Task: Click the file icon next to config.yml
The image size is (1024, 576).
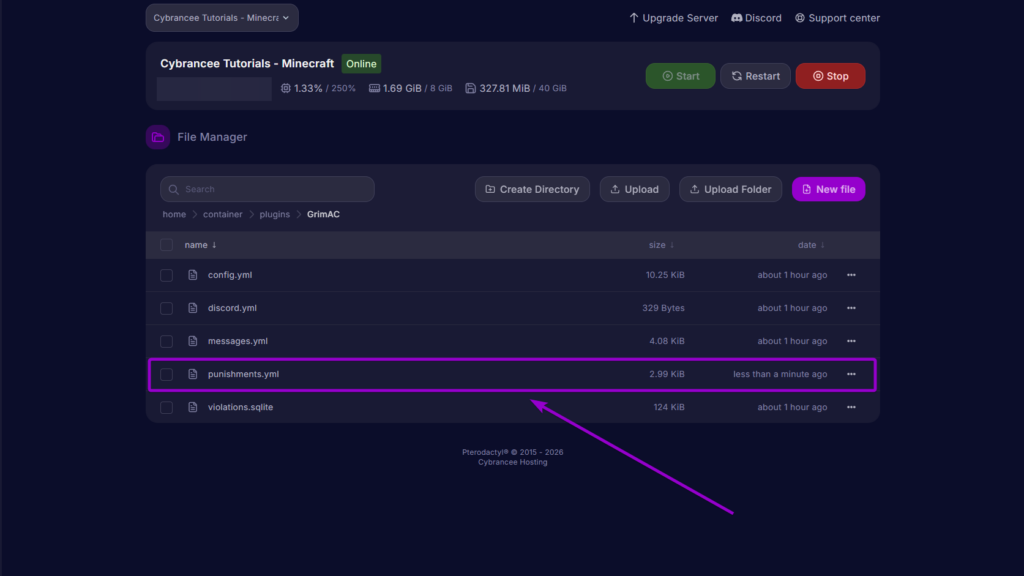Action: point(192,274)
